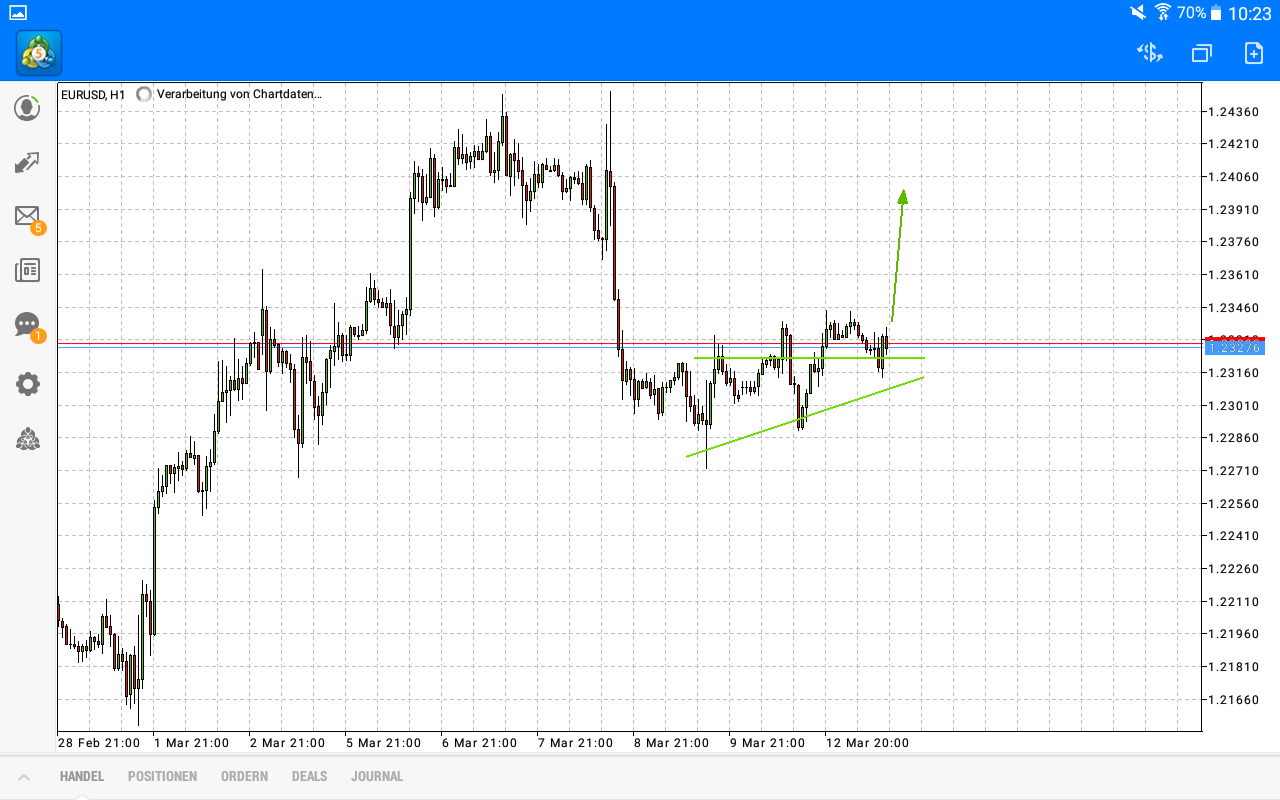Tap the Verarbeitung von Chartdaten spinner
This screenshot has width=1280, height=800.
pyautogui.click(x=144, y=94)
